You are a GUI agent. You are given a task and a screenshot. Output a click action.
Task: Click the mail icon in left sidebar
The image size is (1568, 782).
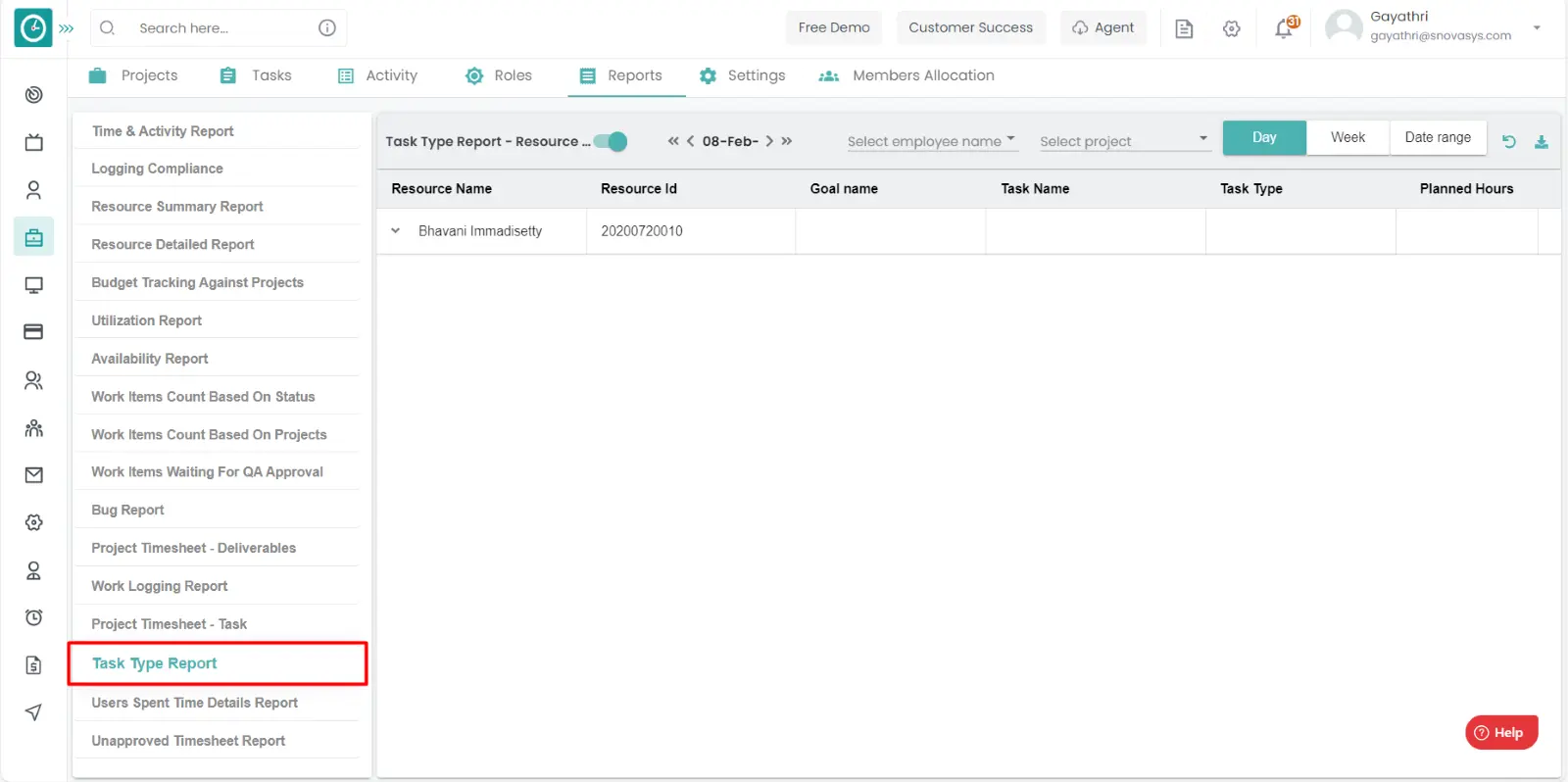[33, 475]
